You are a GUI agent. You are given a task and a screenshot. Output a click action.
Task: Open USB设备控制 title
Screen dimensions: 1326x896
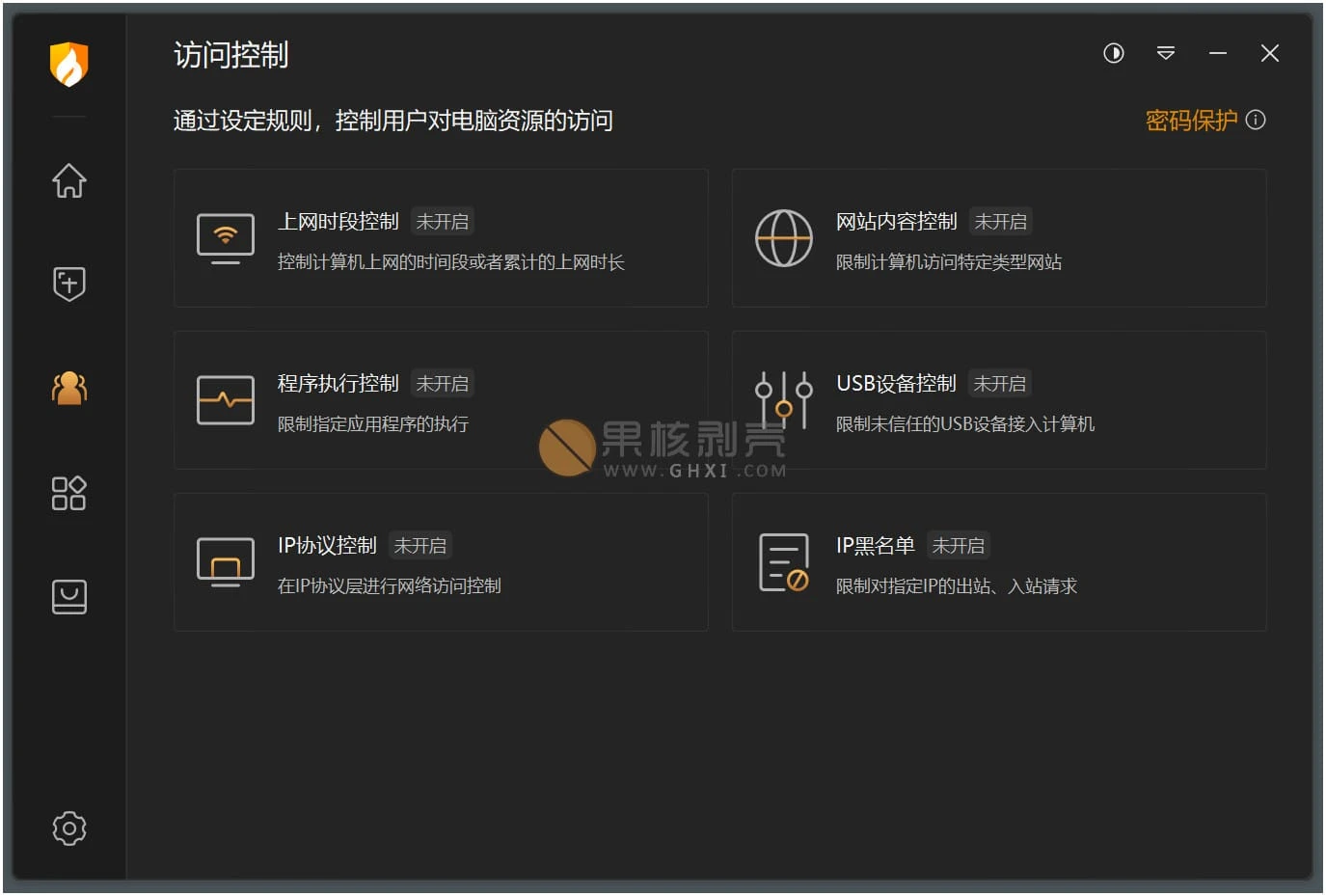897,384
